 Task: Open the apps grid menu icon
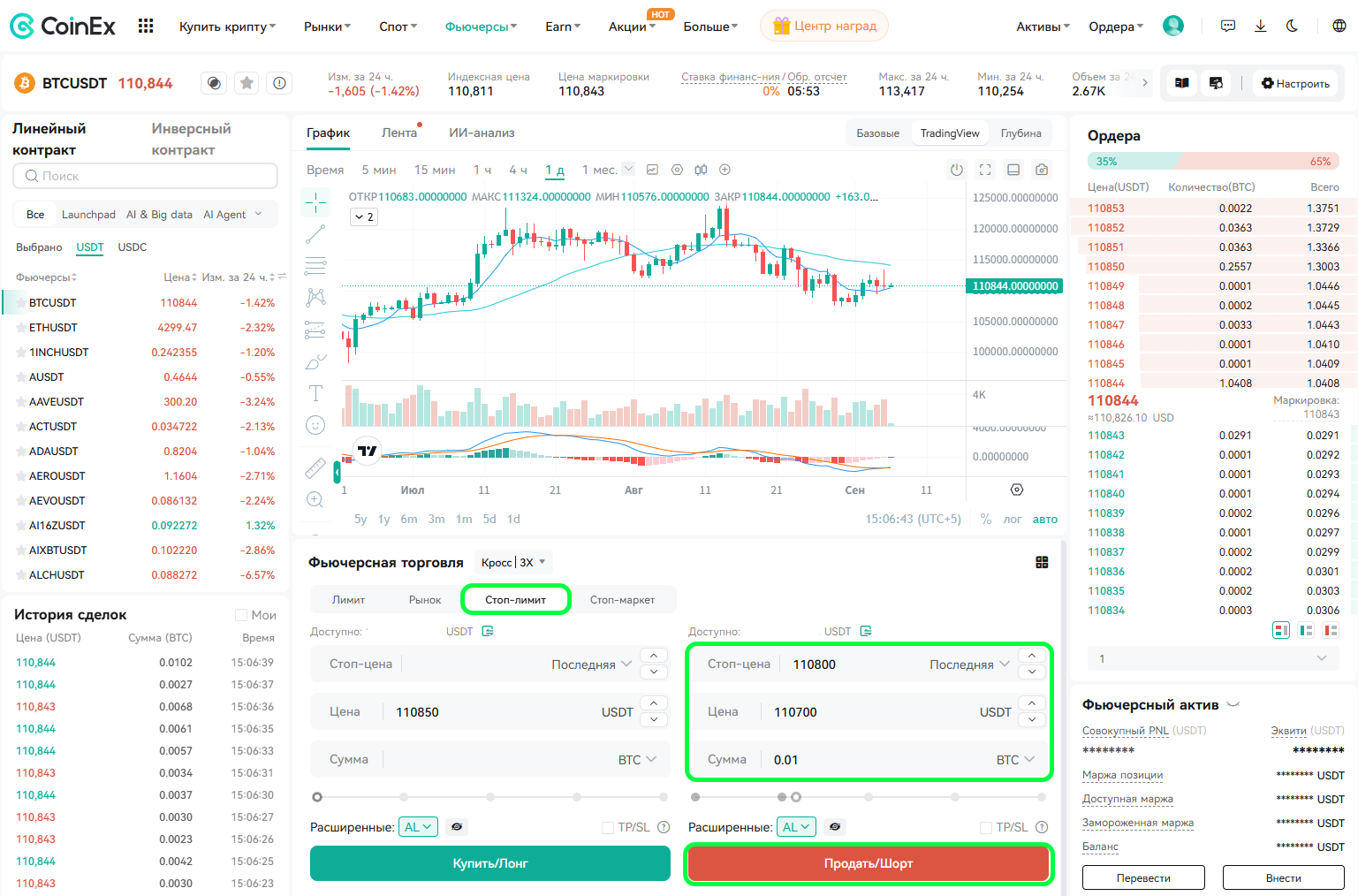tap(146, 26)
